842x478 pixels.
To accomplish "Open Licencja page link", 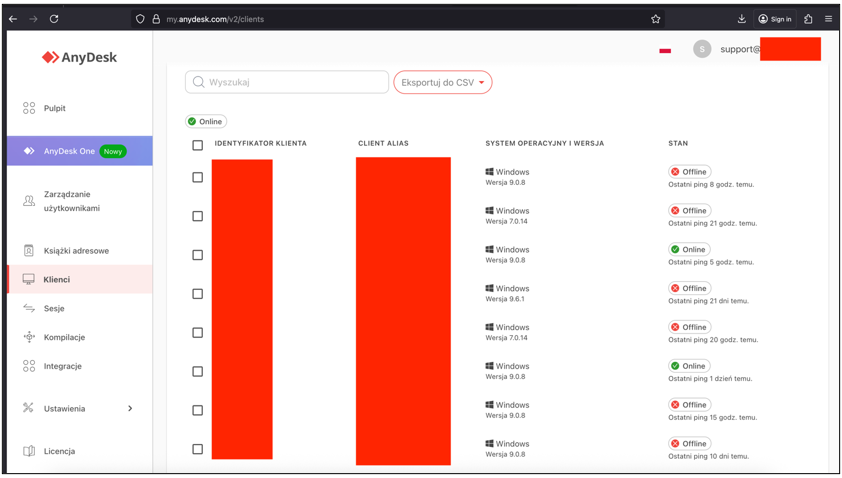I will pyautogui.click(x=59, y=451).
